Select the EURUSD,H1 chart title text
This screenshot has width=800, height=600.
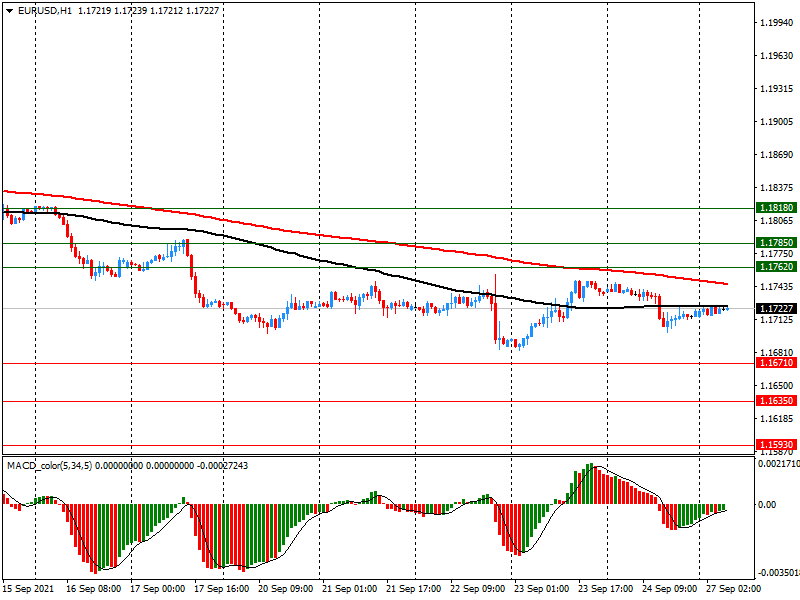45,11
